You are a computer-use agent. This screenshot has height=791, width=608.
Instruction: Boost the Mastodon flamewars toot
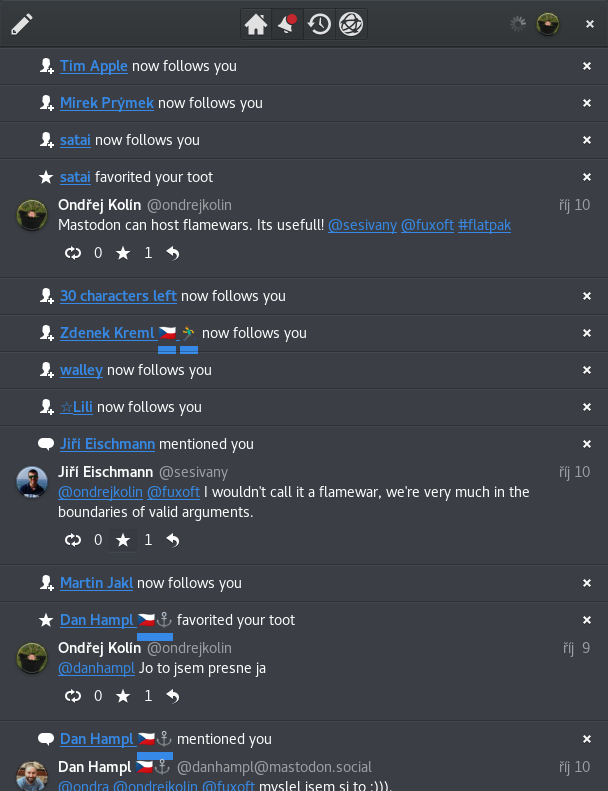(x=73, y=253)
